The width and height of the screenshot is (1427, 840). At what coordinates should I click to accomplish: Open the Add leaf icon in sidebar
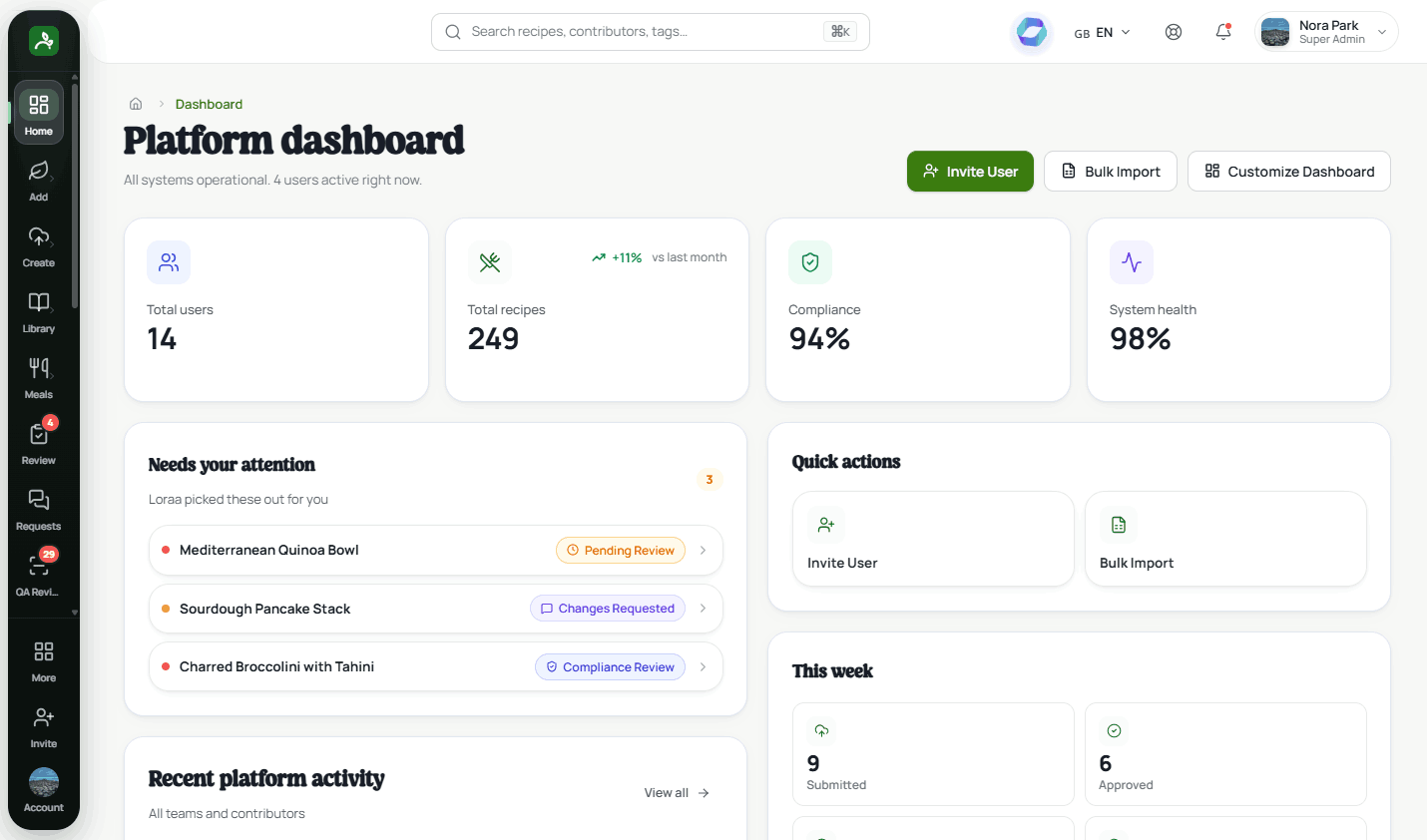39,172
